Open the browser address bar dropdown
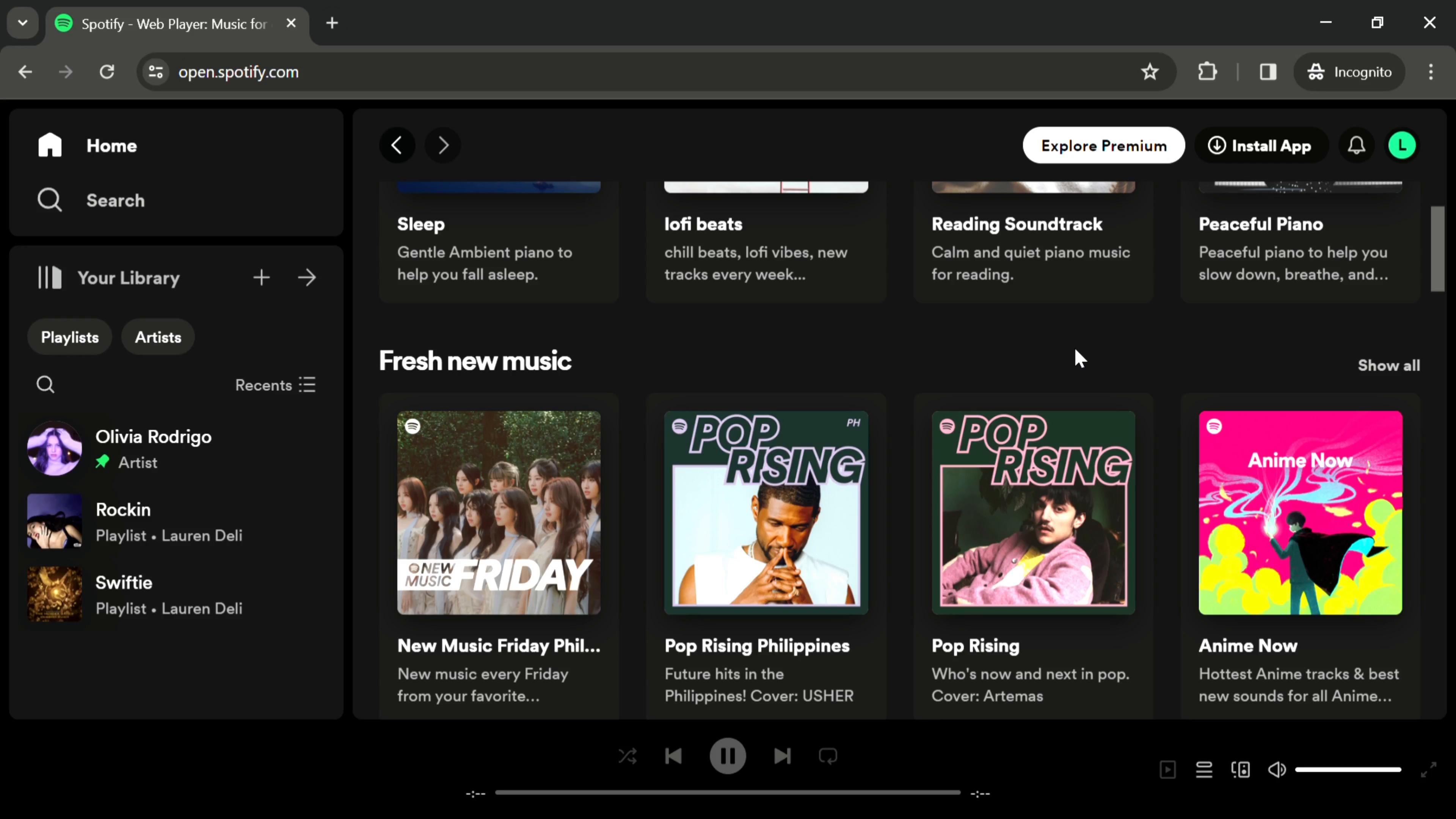1456x819 pixels. pyautogui.click(x=22, y=22)
